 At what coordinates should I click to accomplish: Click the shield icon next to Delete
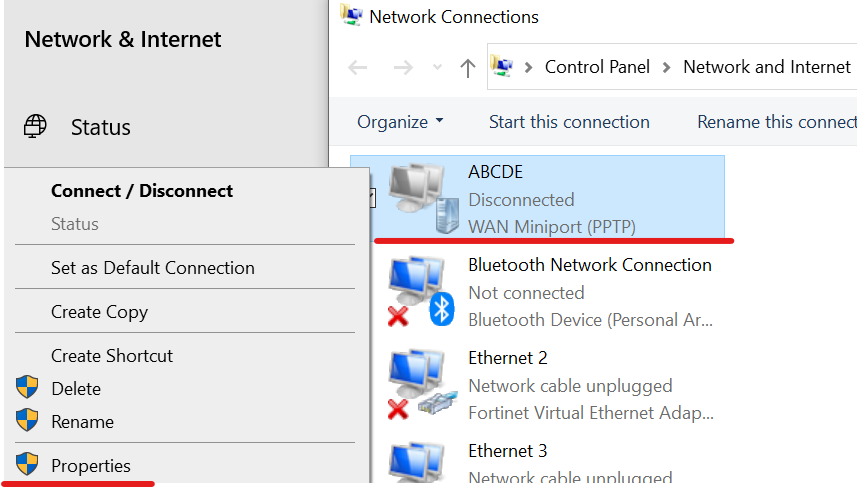[27, 387]
